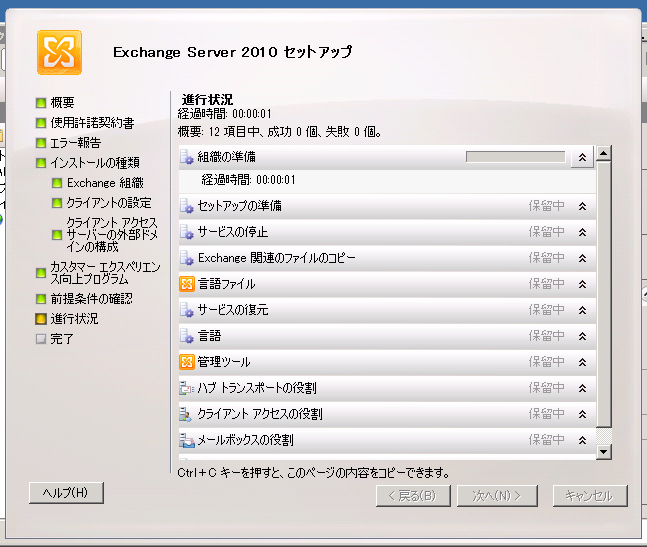Image resolution: width=647 pixels, height=547 pixels.
Task: Click the キャンセル button
Action: coord(590,495)
